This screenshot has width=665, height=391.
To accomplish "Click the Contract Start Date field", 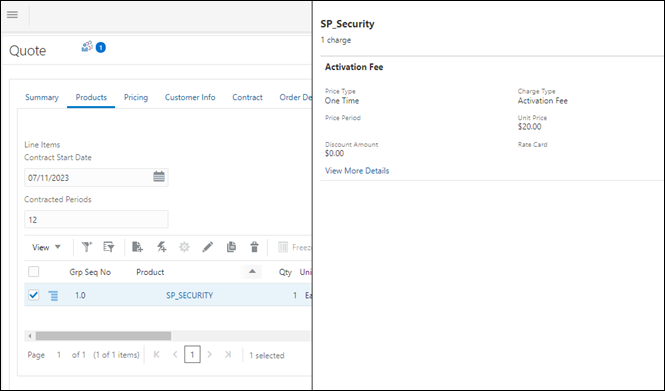I will 96,177.
